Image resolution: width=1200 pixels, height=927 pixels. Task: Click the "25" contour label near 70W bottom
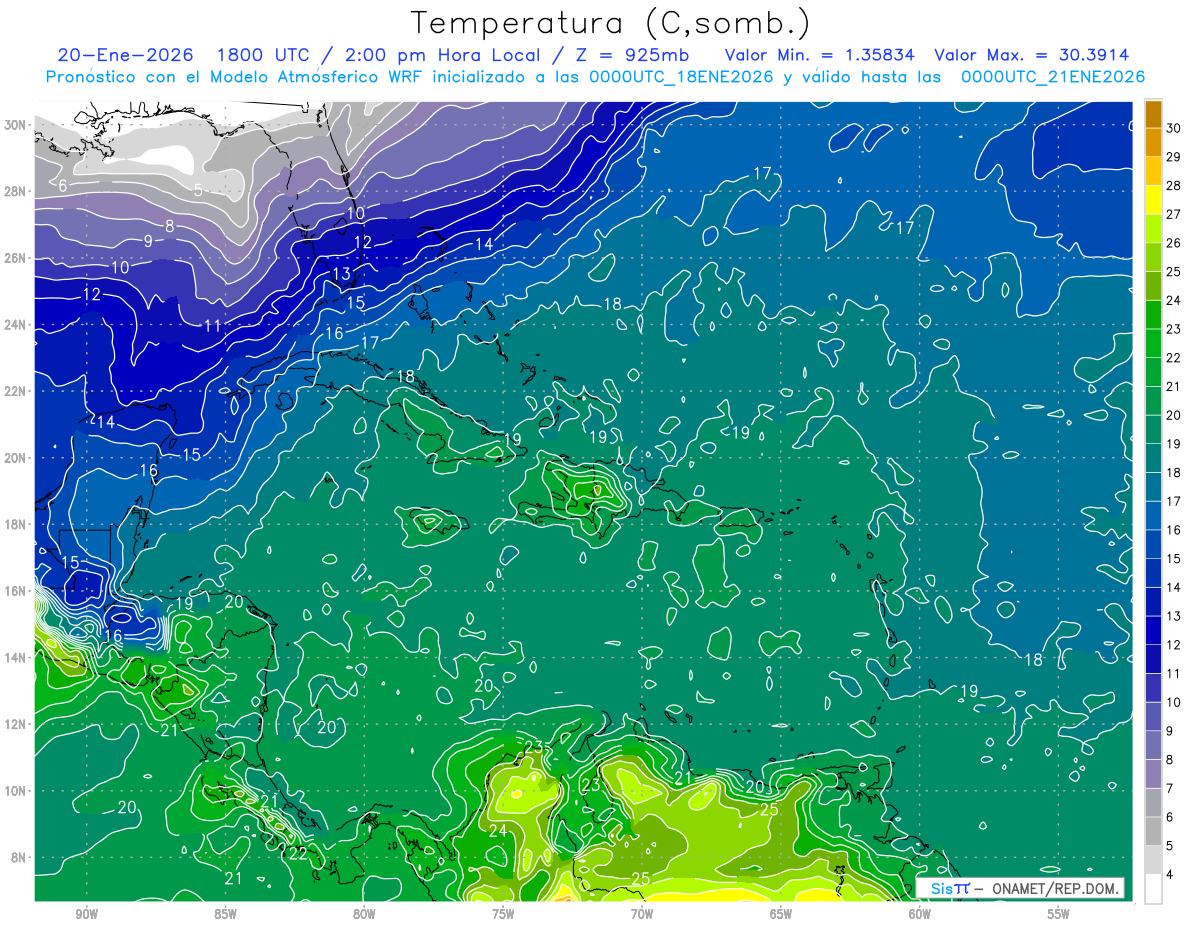(x=641, y=879)
